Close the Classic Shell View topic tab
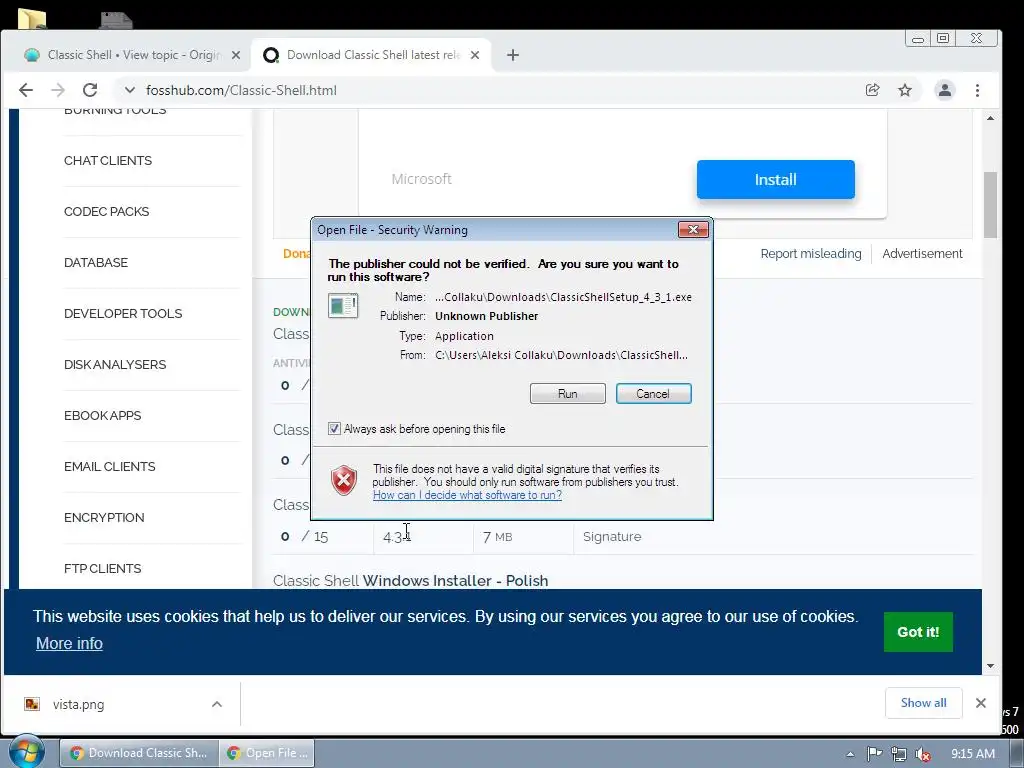Viewport: 1024px width, 768px height. pos(236,56)
